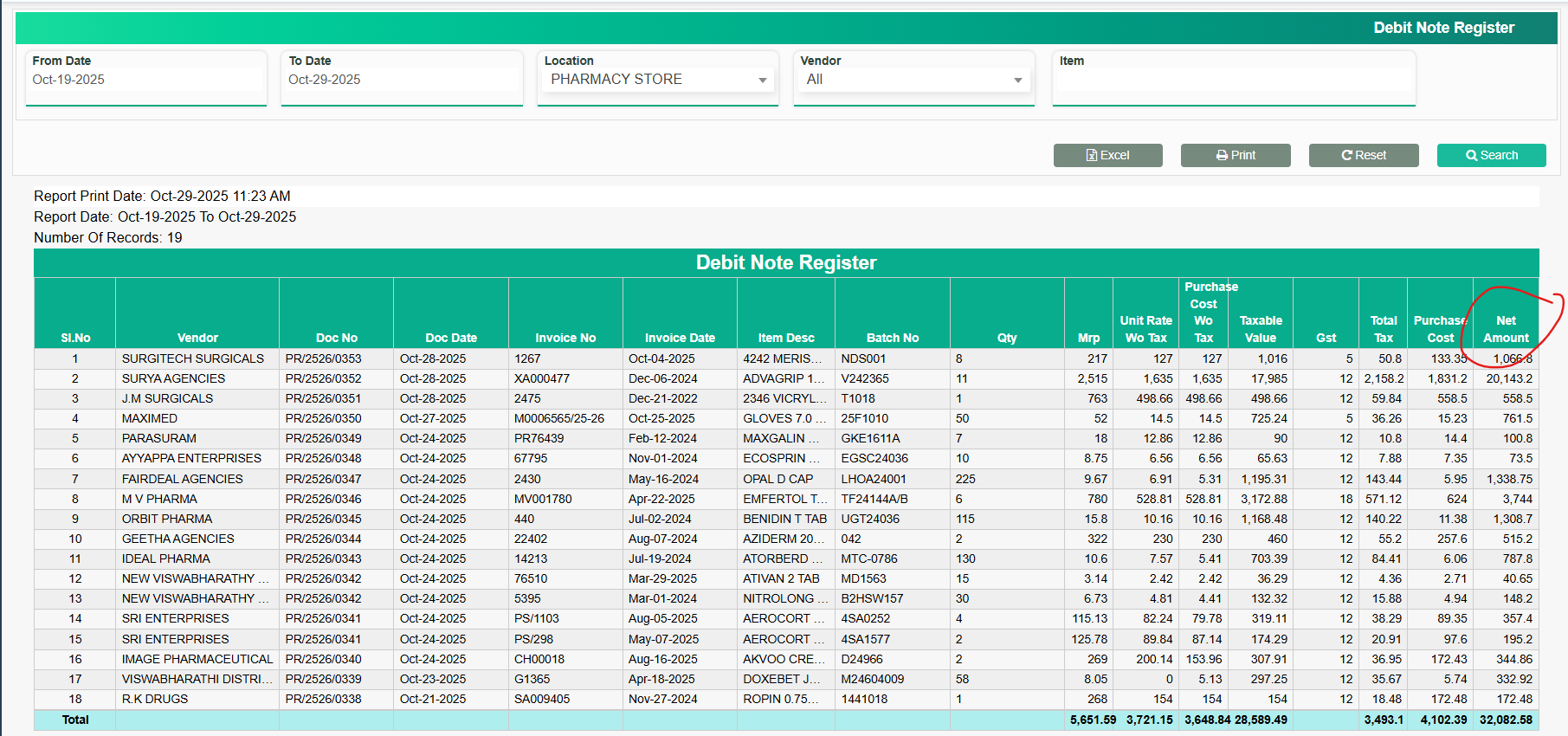Click the green Search button
Screen dimensions: 1568x736
pyautogui.click(x=1491, y=155)
